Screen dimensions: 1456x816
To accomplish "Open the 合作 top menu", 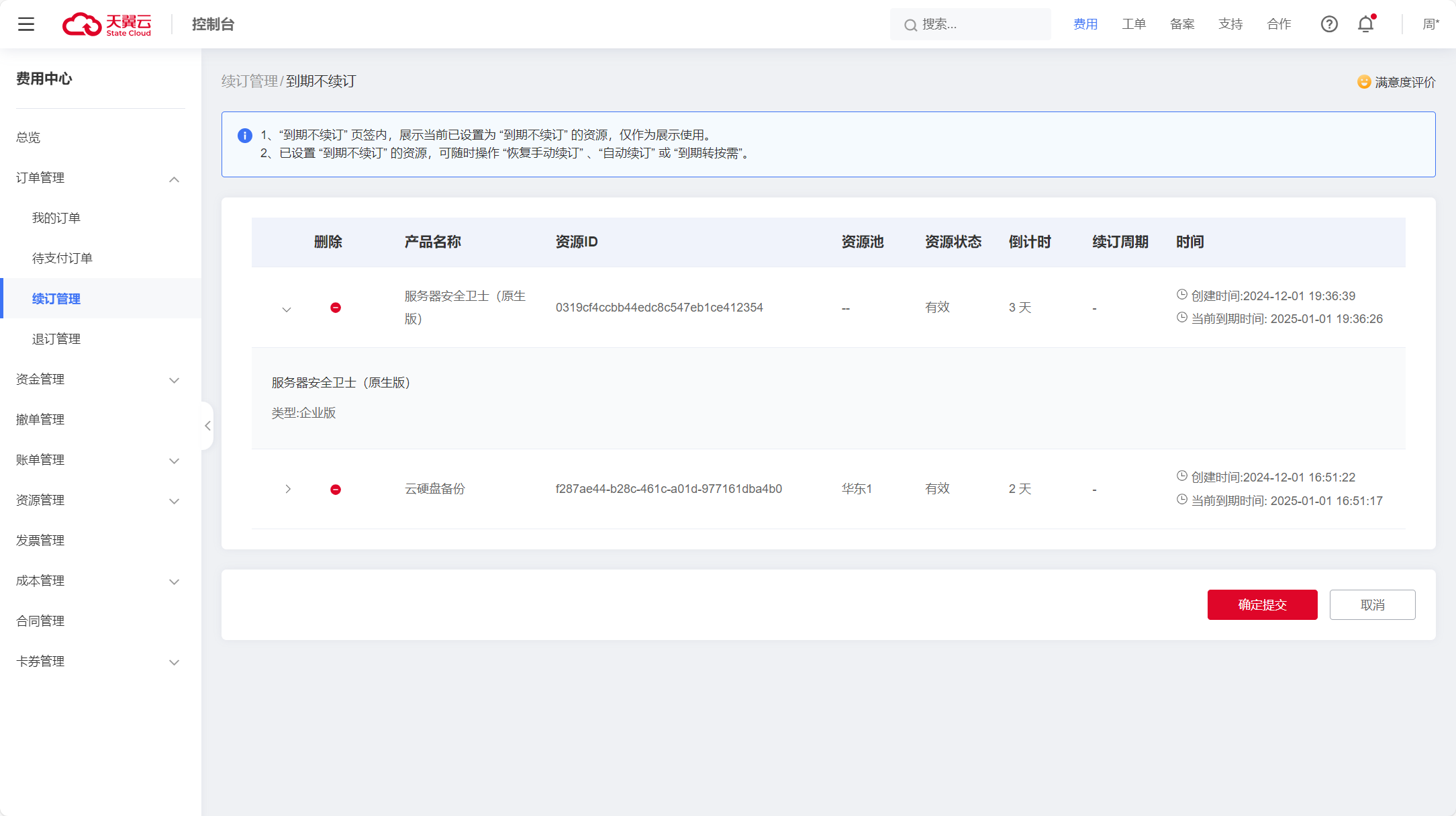I will (1279, 24).
